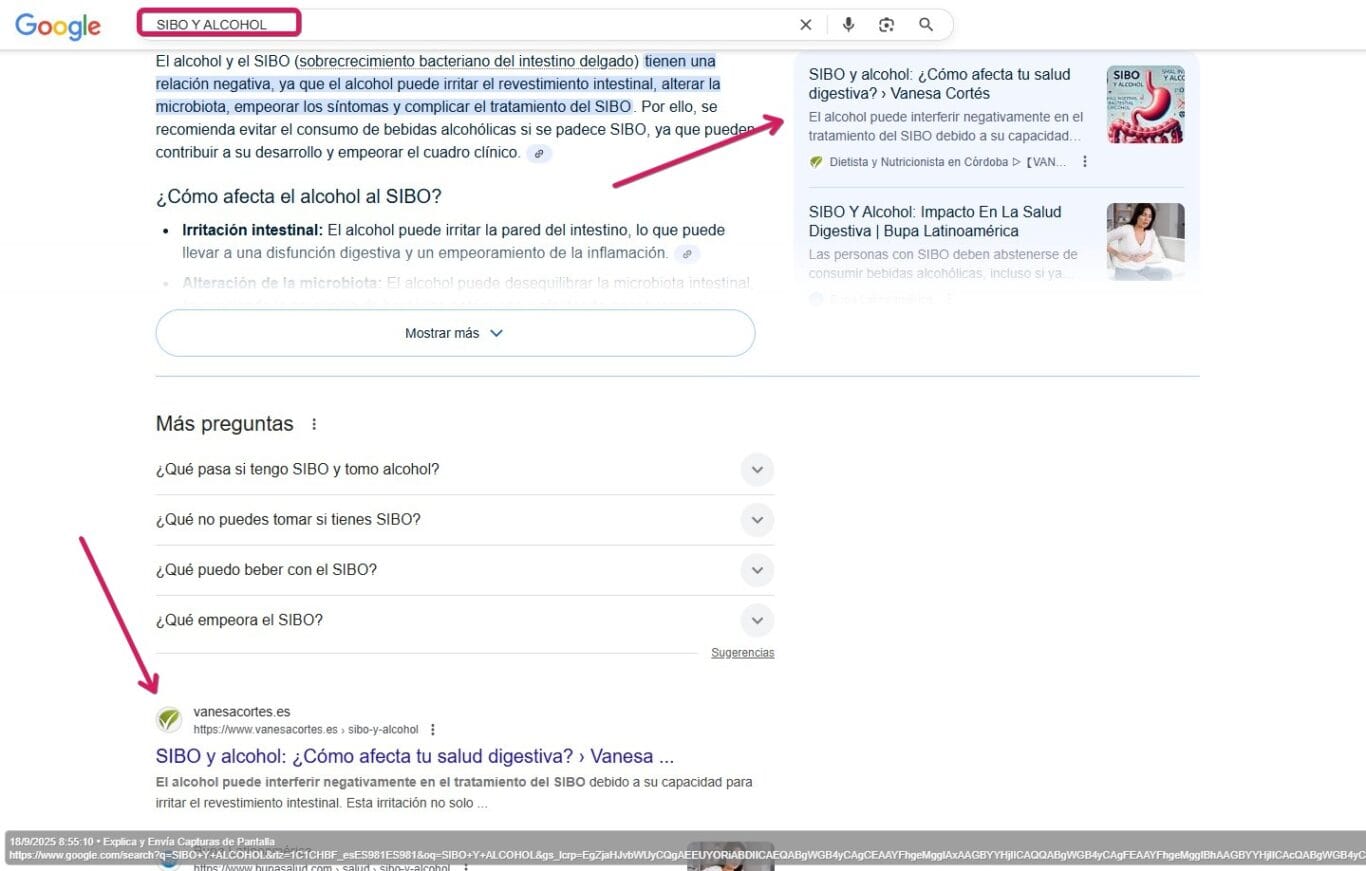Expand the Mostrar más button
The height and width of the screenshot is (871, 1366).
tap(455, 333)
